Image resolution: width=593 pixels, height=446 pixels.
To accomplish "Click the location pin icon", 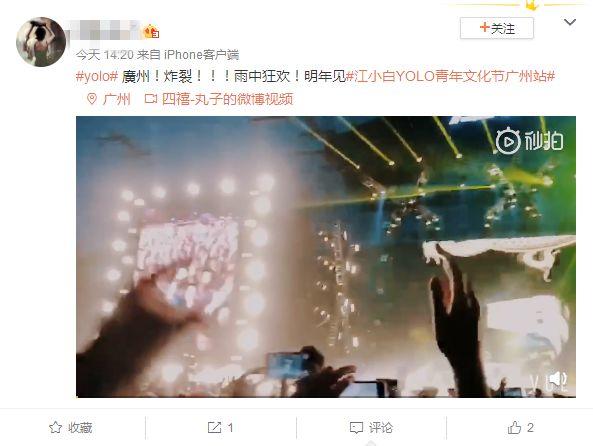I will coord(92,99).
